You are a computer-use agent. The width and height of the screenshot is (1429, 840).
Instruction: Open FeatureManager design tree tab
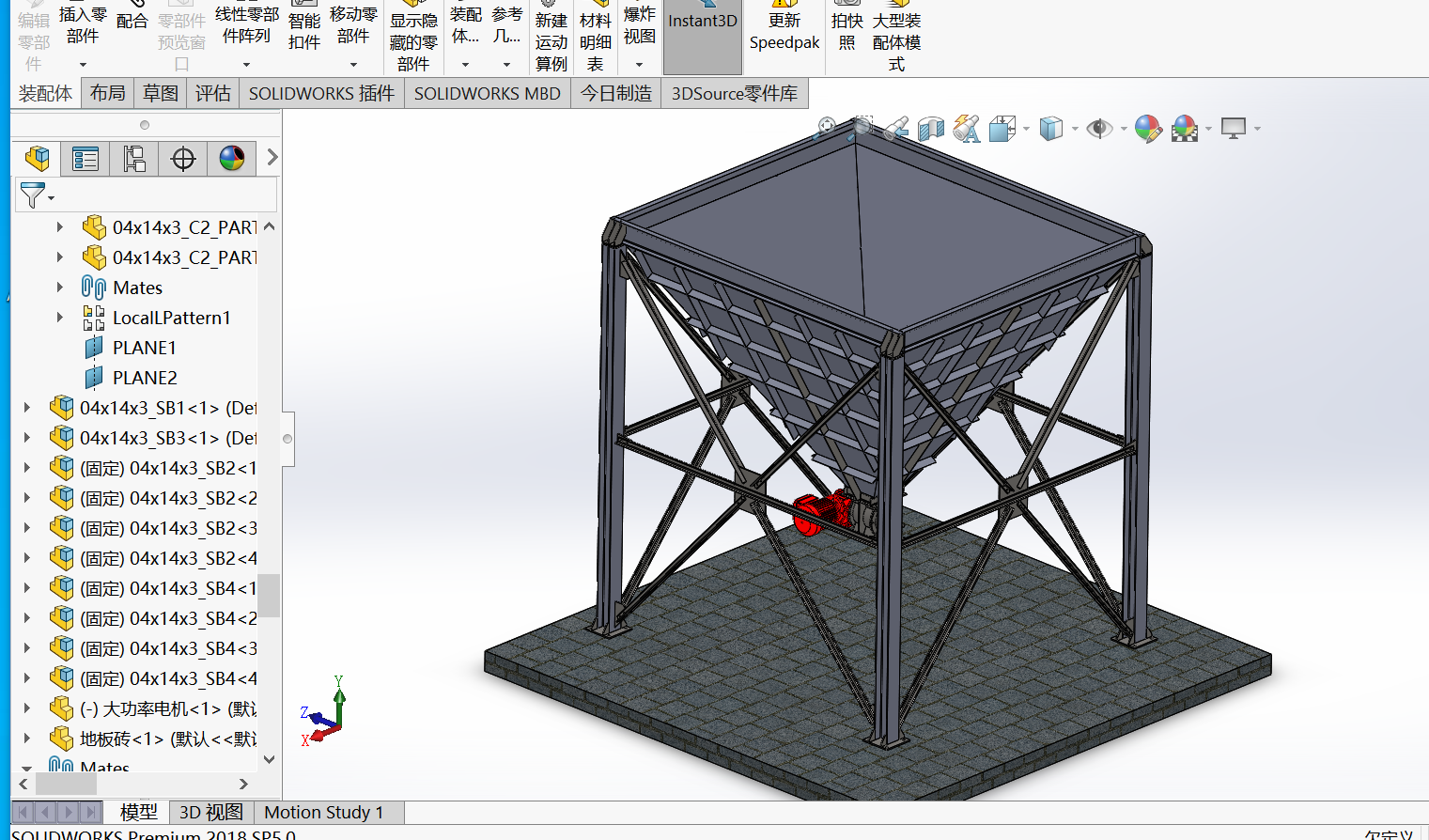click(37, 158)
